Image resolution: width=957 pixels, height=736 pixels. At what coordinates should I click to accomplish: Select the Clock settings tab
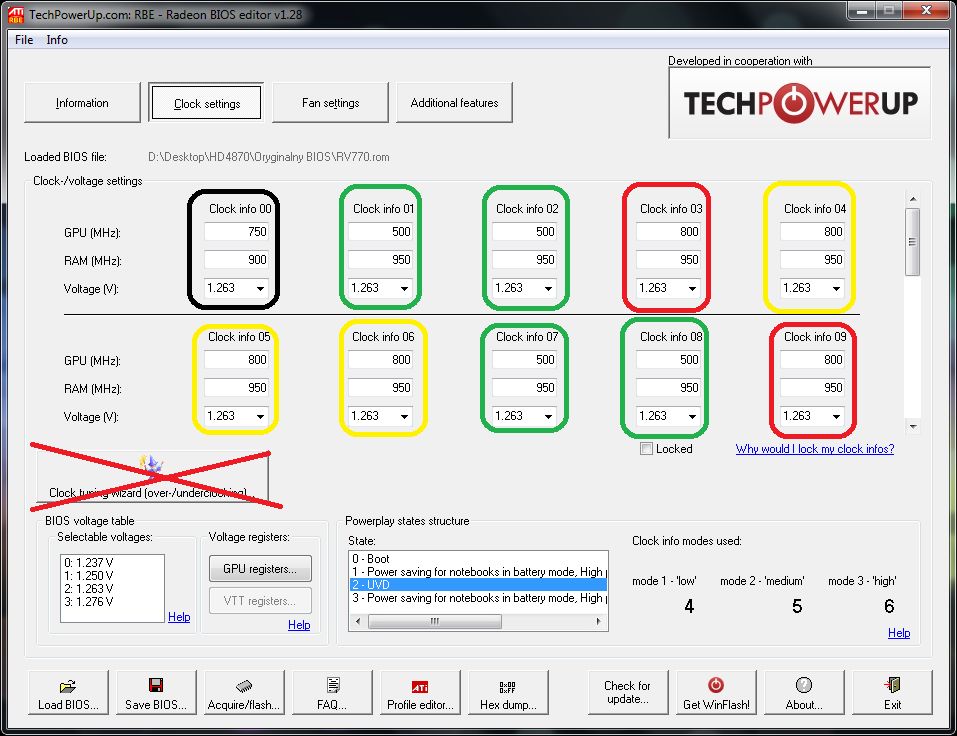(x=206, y=103)
